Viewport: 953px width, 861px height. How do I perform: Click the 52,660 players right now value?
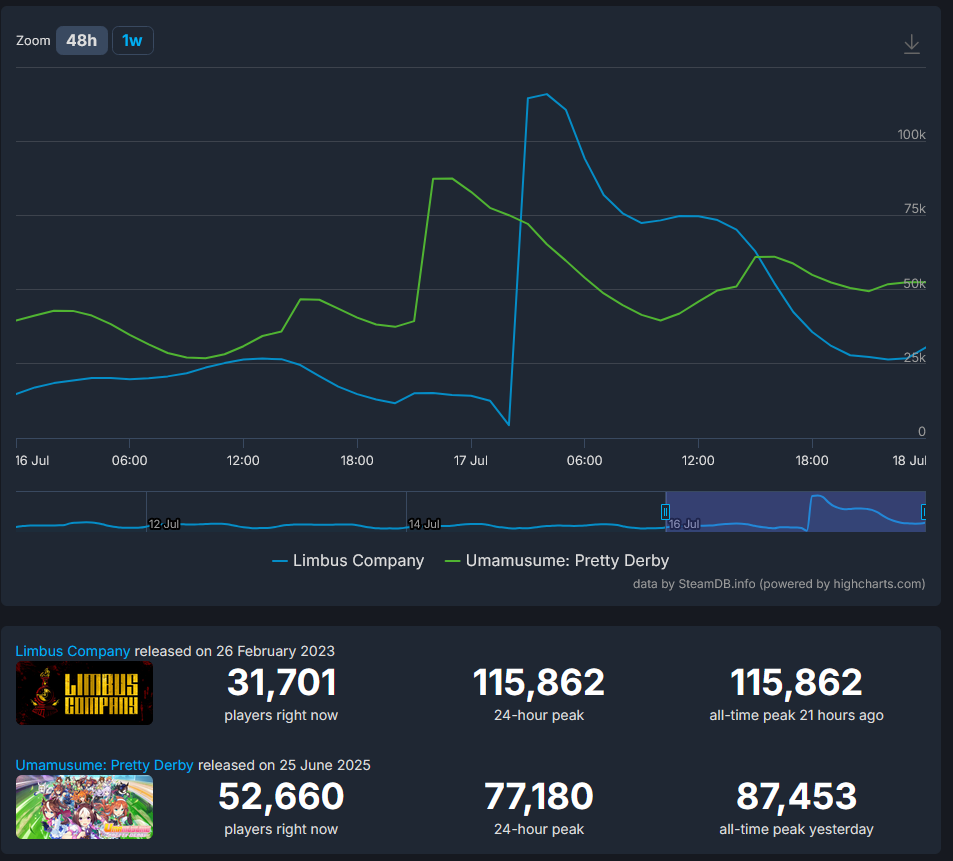click(x=281, y=796)
